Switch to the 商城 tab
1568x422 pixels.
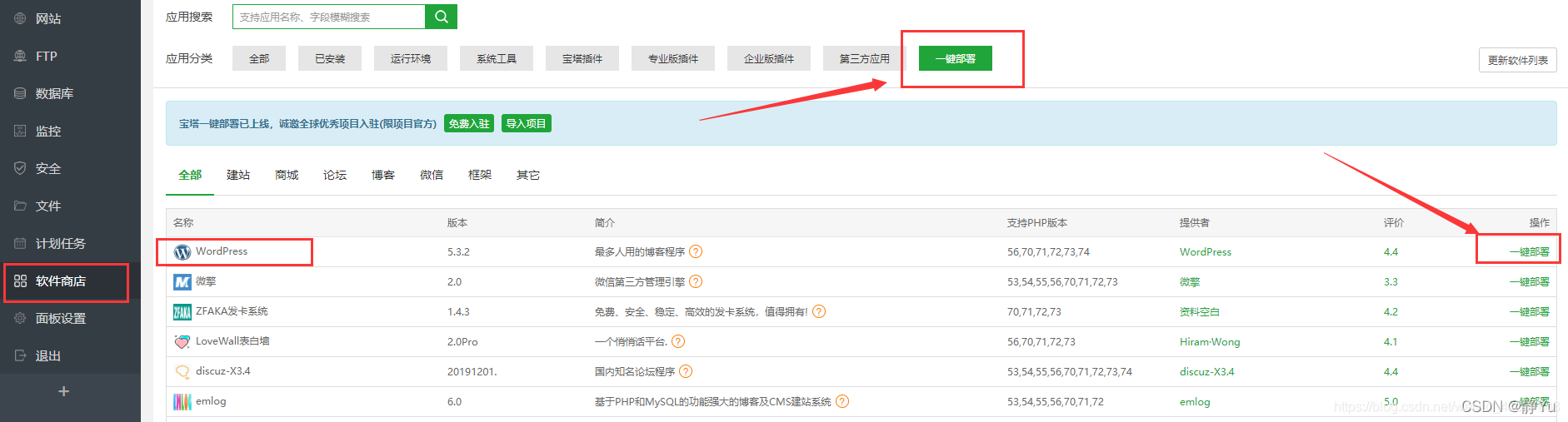tap(287, 175)
